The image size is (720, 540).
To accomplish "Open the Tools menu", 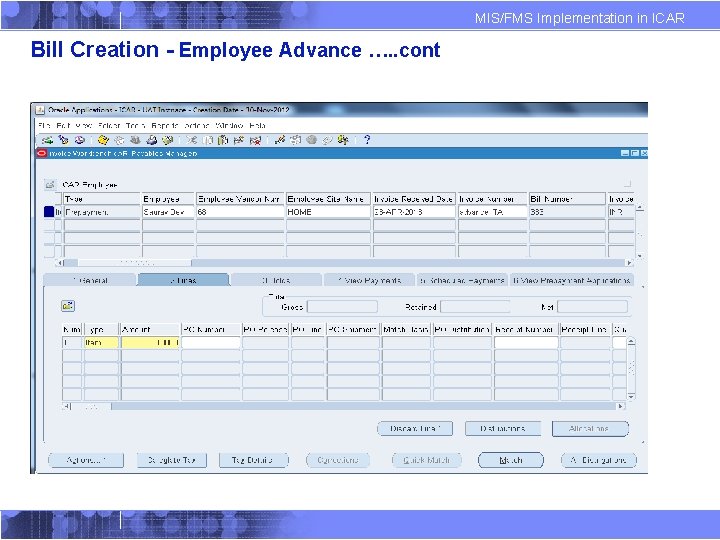I will [135, 125].
